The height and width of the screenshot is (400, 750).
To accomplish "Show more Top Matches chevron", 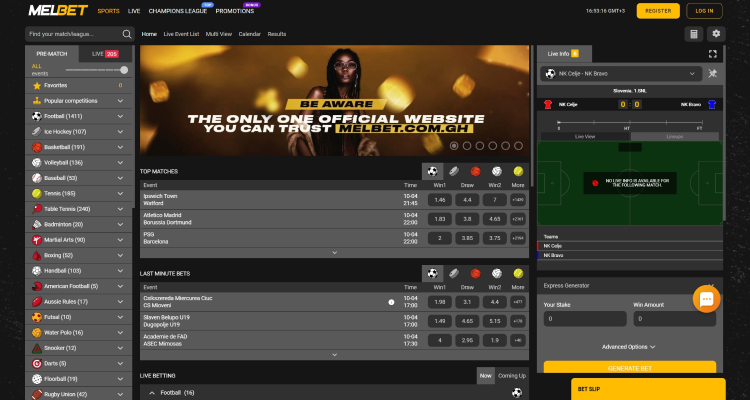I will pos(334,253).
